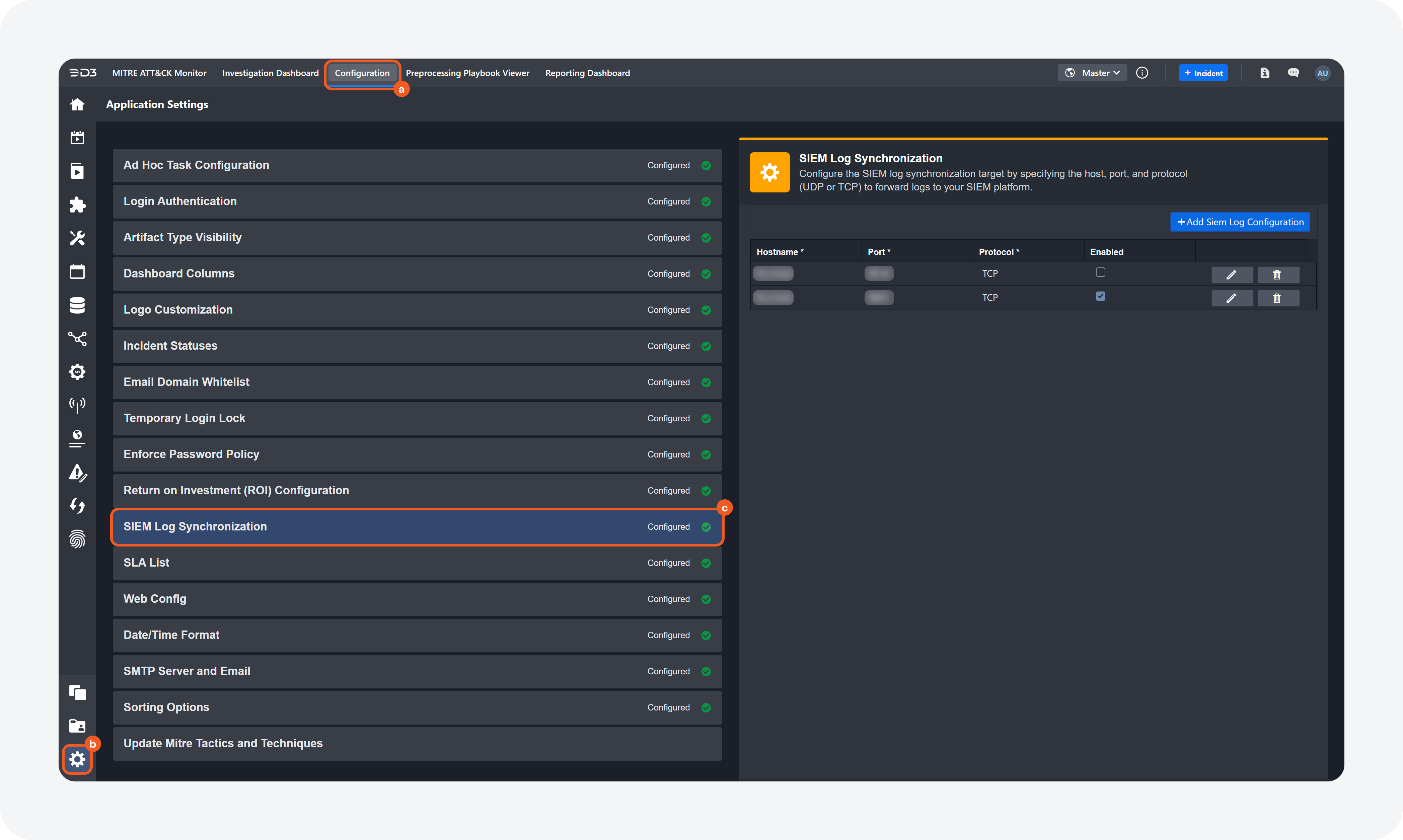Open the fingerprint icon in sidebar
This screenshot has height=840, width=1403.
click(x=77, y=539)
